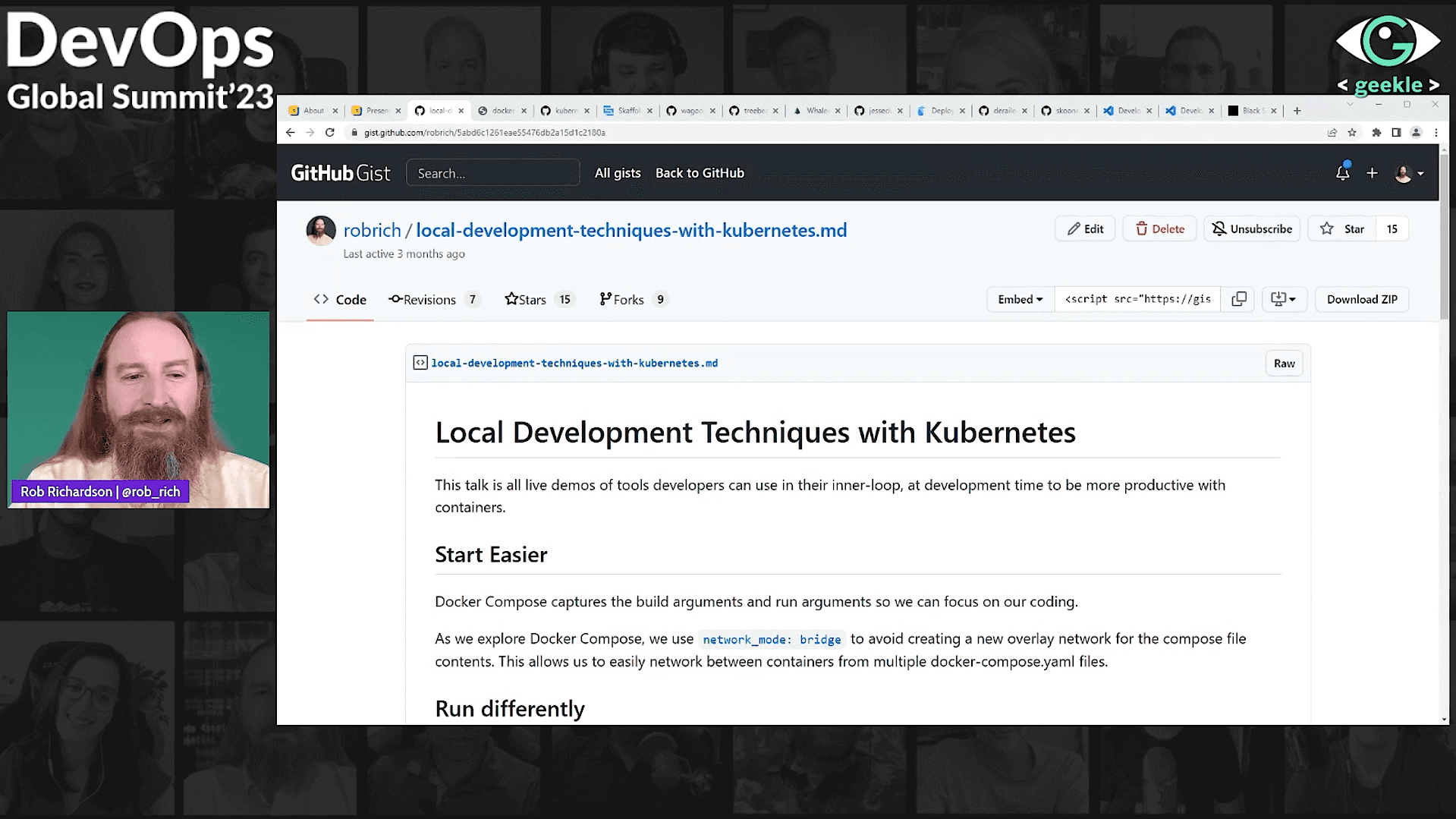Screen dimensions: 1456x819
Task: Click the share page icon in address bar
Action: tap(1332, 132)
